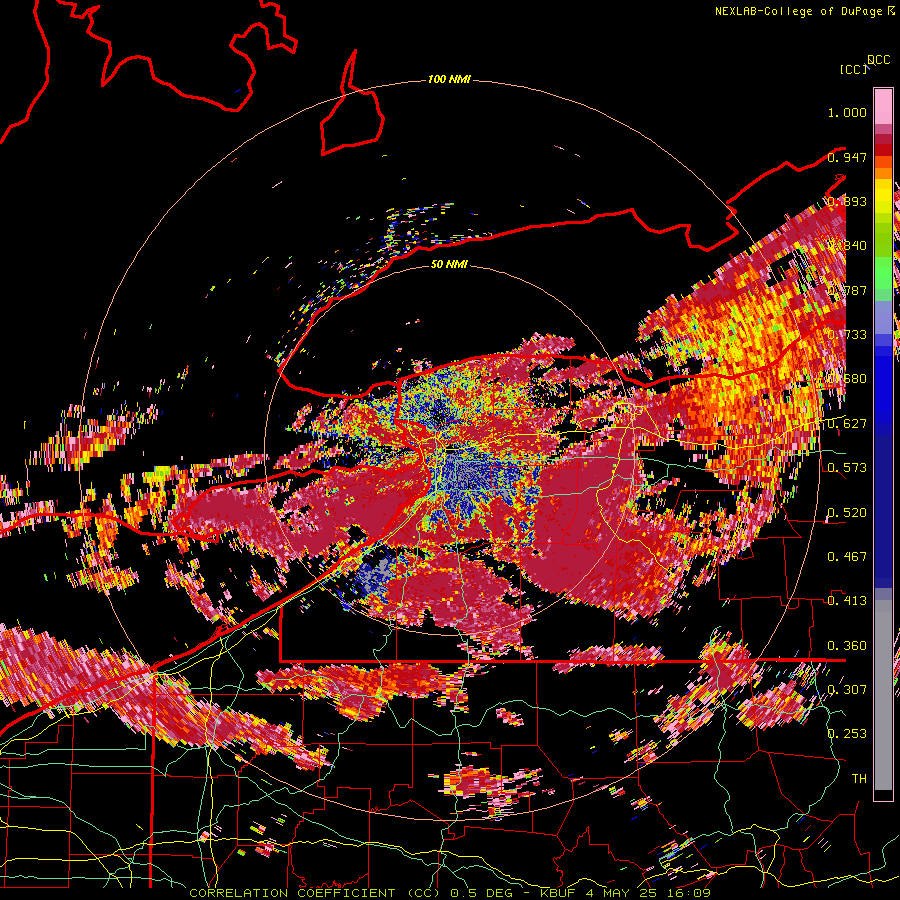The height and width of the screenshot is (900, 900).
Task: Click the 0.360 scale value
Action: coord(847,645)
